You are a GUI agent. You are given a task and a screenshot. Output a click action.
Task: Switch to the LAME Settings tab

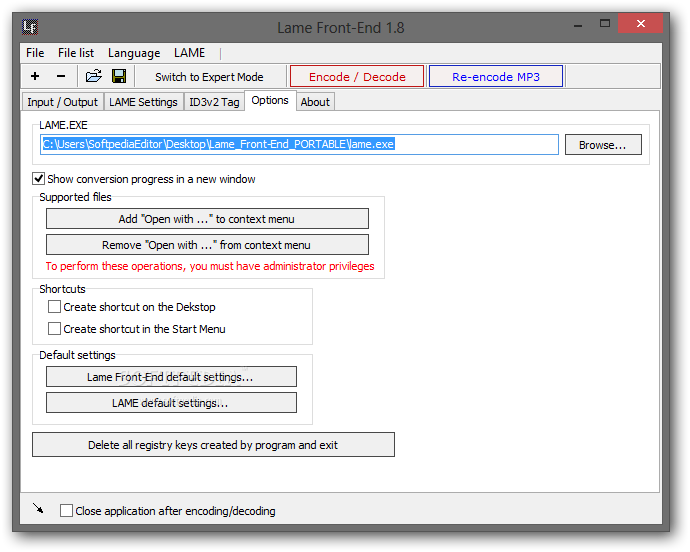coord(143,102)
